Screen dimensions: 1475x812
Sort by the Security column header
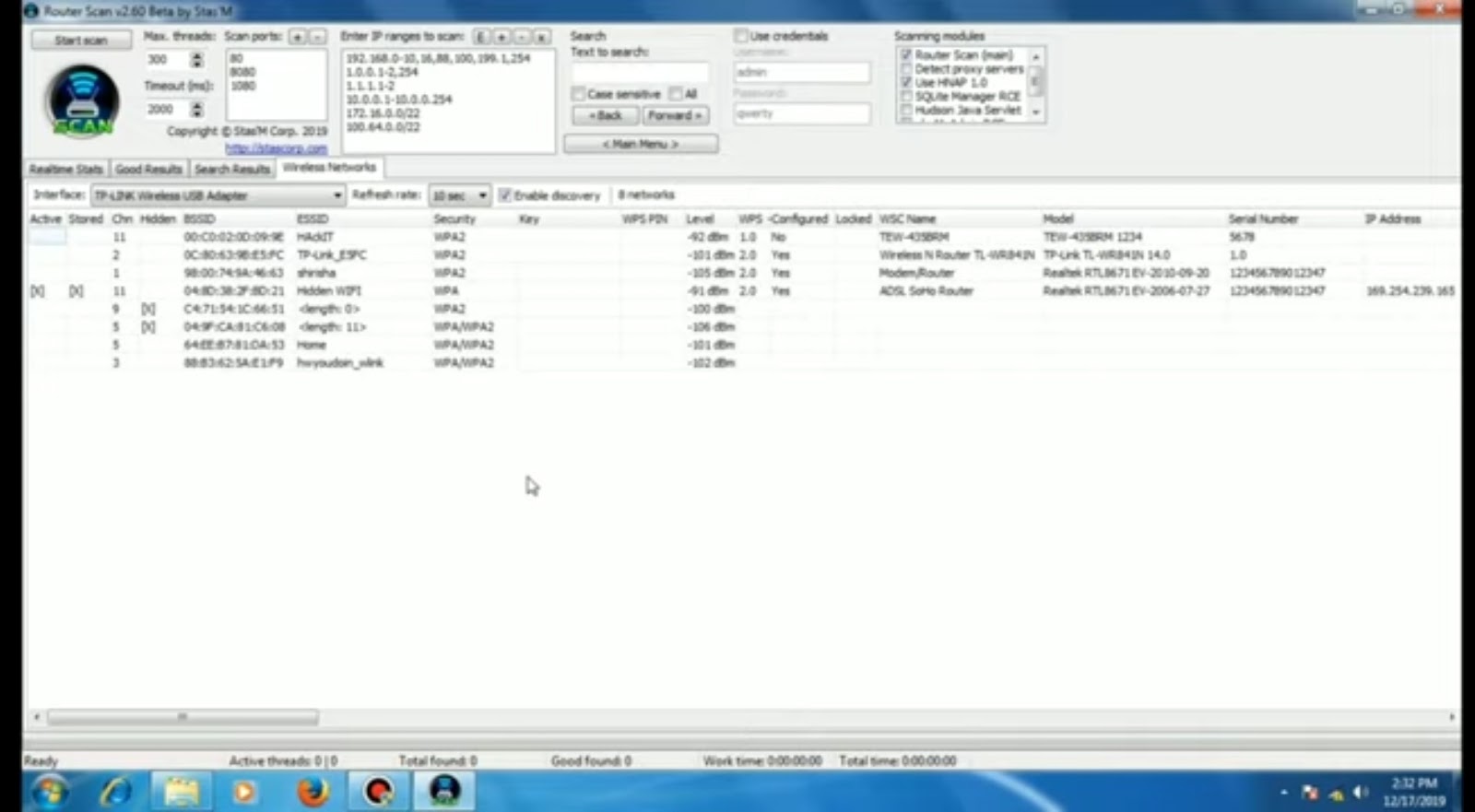(454, 219)
